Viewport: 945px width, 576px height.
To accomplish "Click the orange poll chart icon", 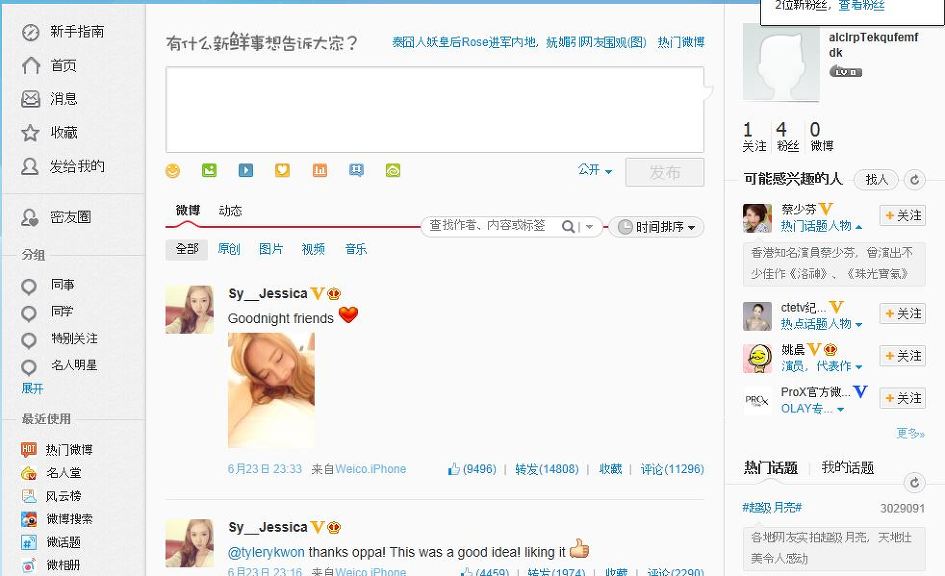I will tap(320, 171).
